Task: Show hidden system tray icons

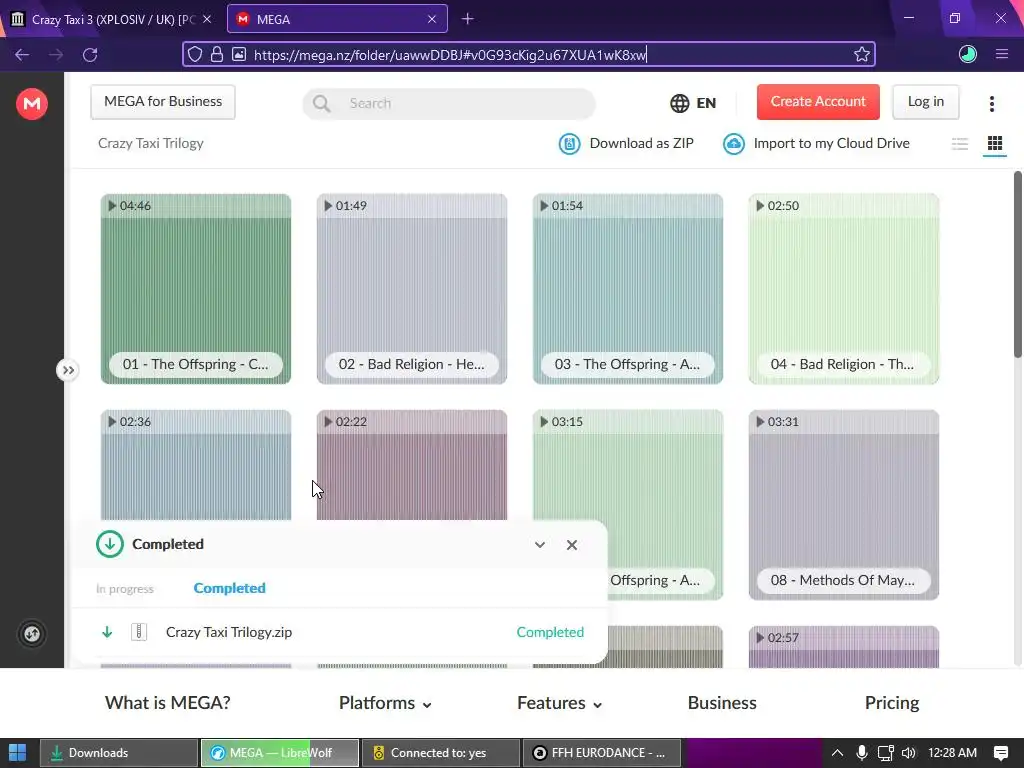Action: 837,753
